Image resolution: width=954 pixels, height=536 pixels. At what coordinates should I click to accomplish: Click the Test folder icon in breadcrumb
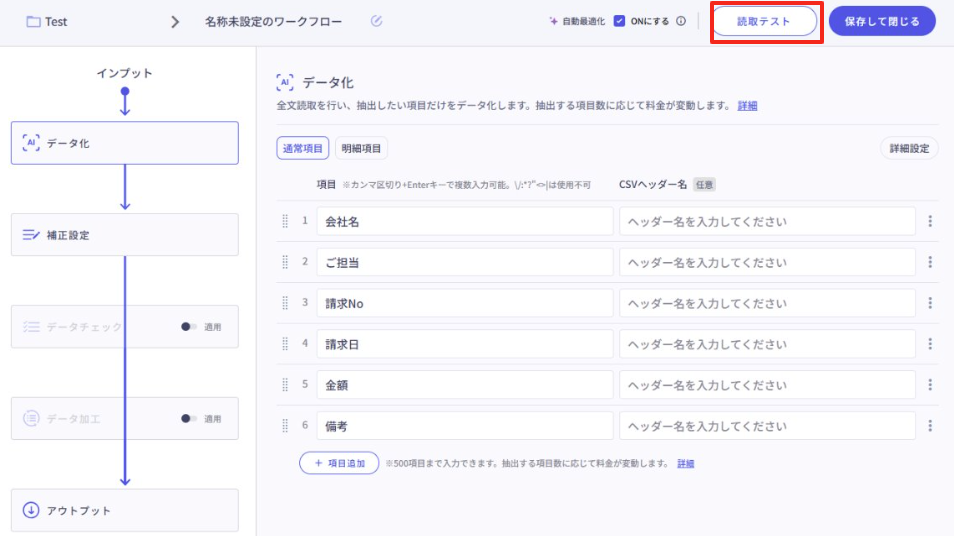pos(33,21)
